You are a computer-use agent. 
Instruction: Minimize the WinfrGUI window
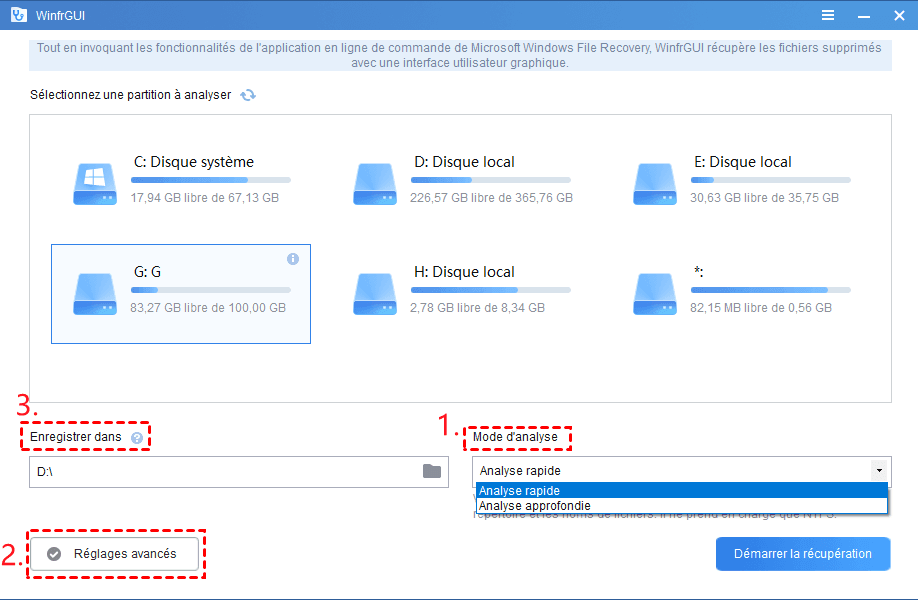[x=864, y=16]
